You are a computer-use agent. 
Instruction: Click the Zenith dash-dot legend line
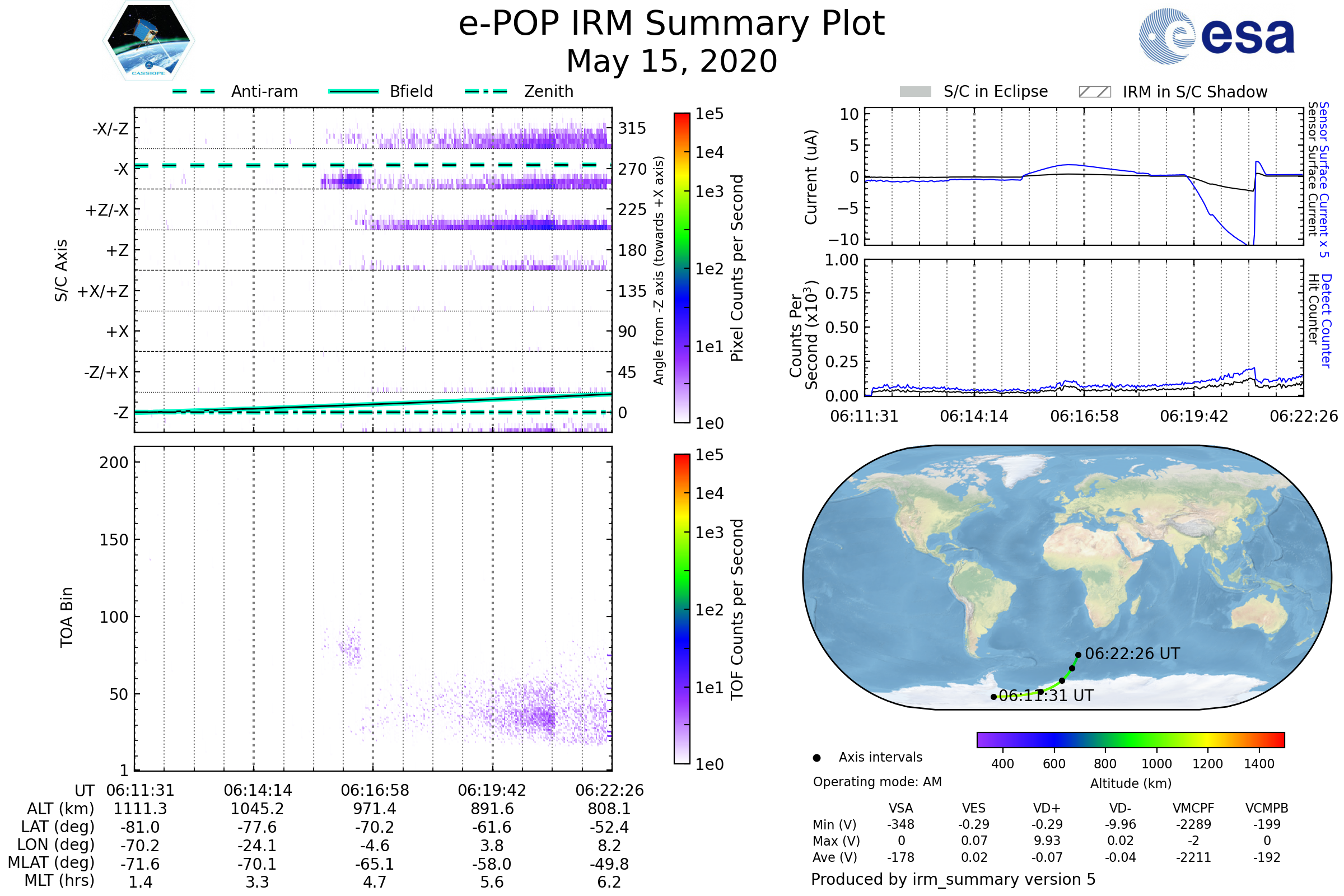click(x=486, y=91)
